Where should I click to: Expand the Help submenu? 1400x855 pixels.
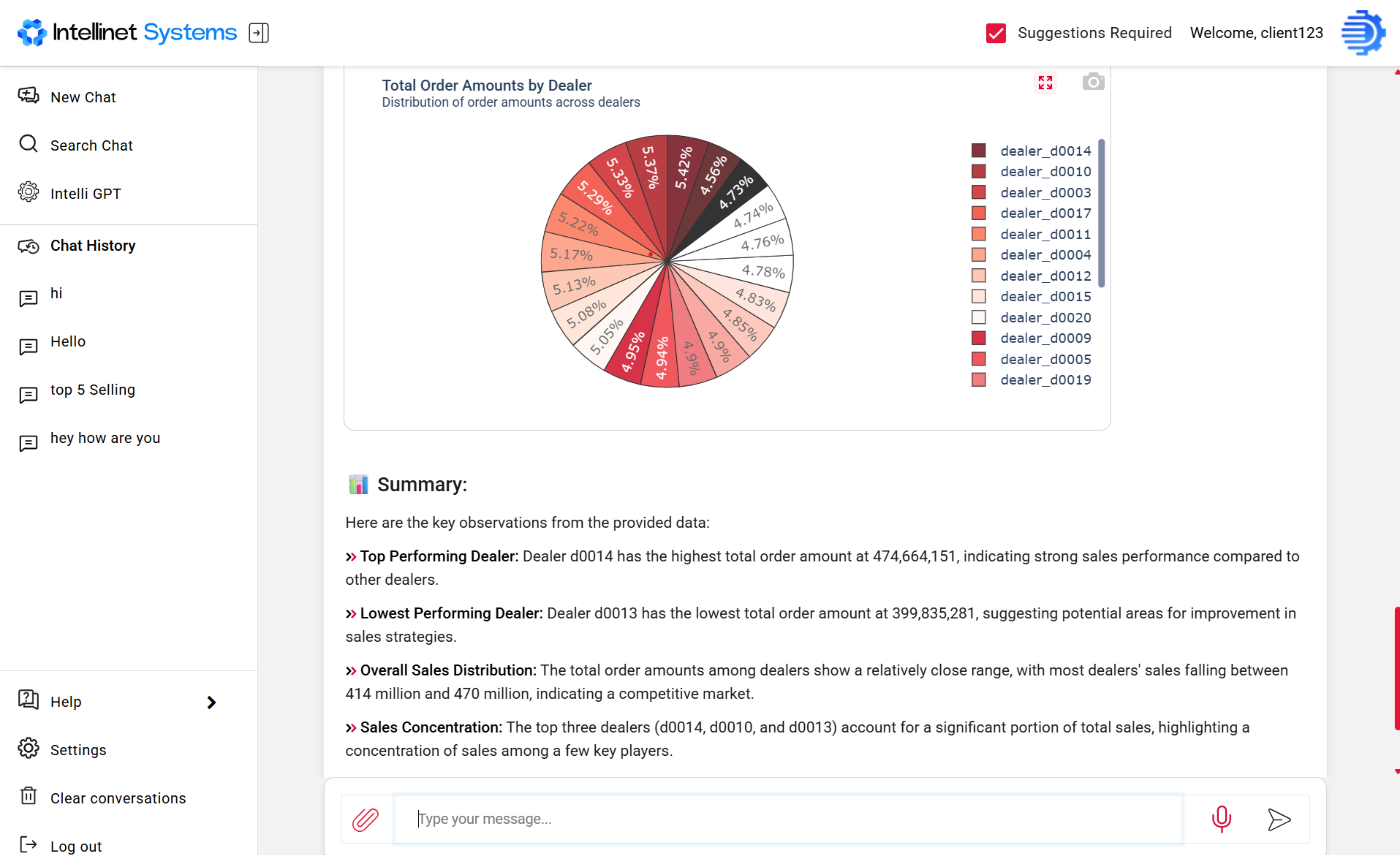pyautogui.click(x=211, y=702)
